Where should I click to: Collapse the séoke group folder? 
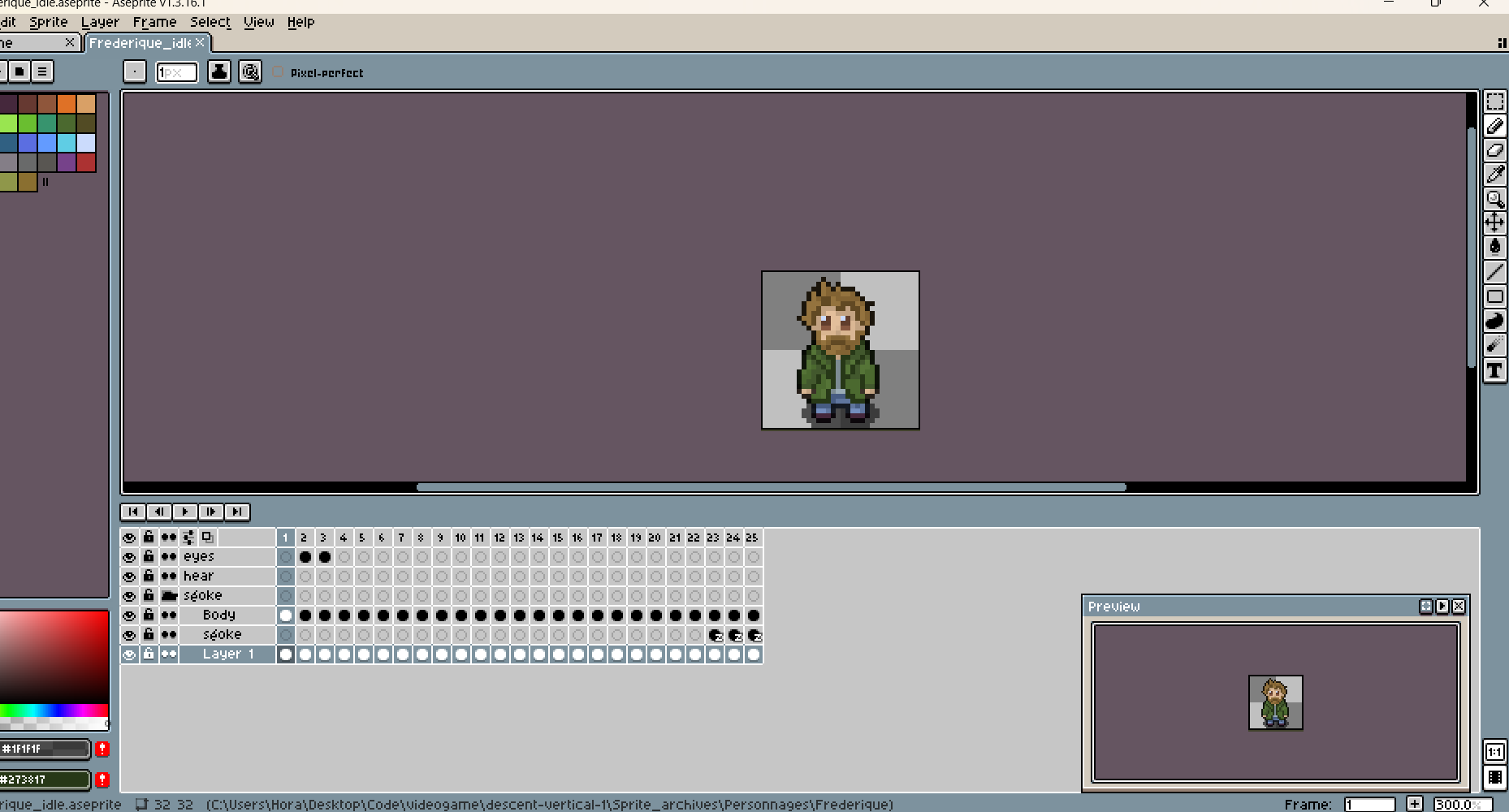[x=169, y=596]
